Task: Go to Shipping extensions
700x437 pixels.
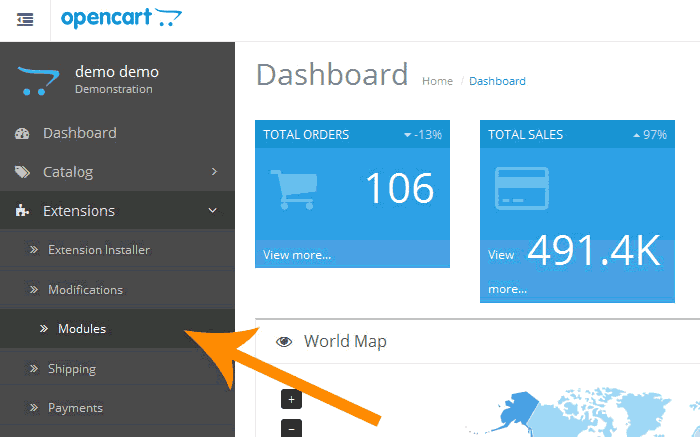Action: [117, 369]
